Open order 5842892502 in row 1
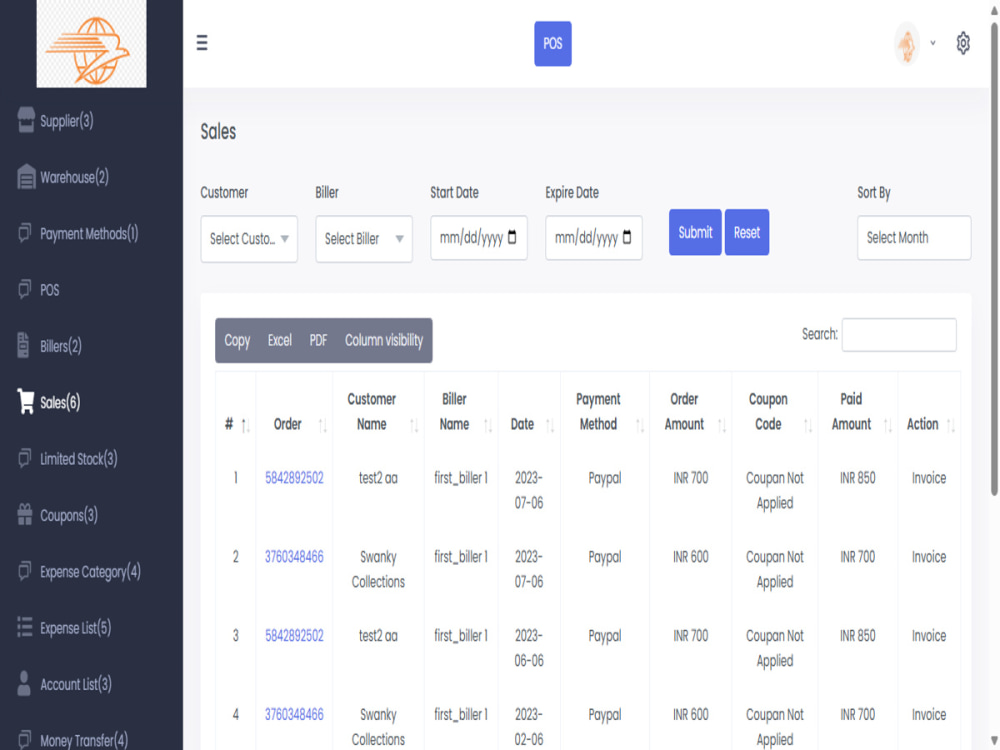The height and width of the screenshot is (750, 1000). (294, 478)
